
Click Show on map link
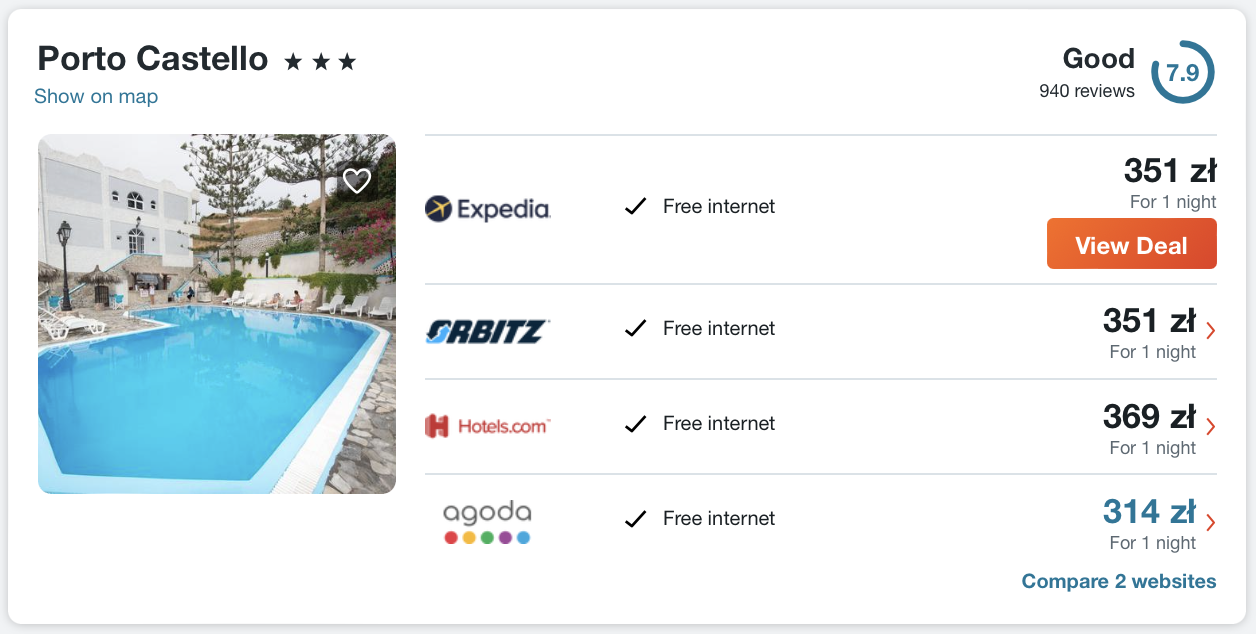click(96, 96)
